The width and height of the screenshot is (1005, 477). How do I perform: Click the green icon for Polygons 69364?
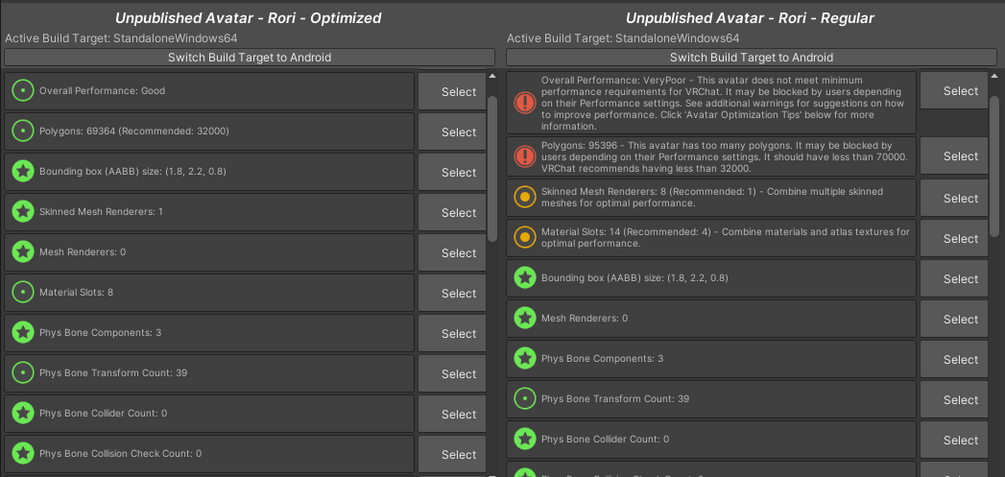pos(23,131)
